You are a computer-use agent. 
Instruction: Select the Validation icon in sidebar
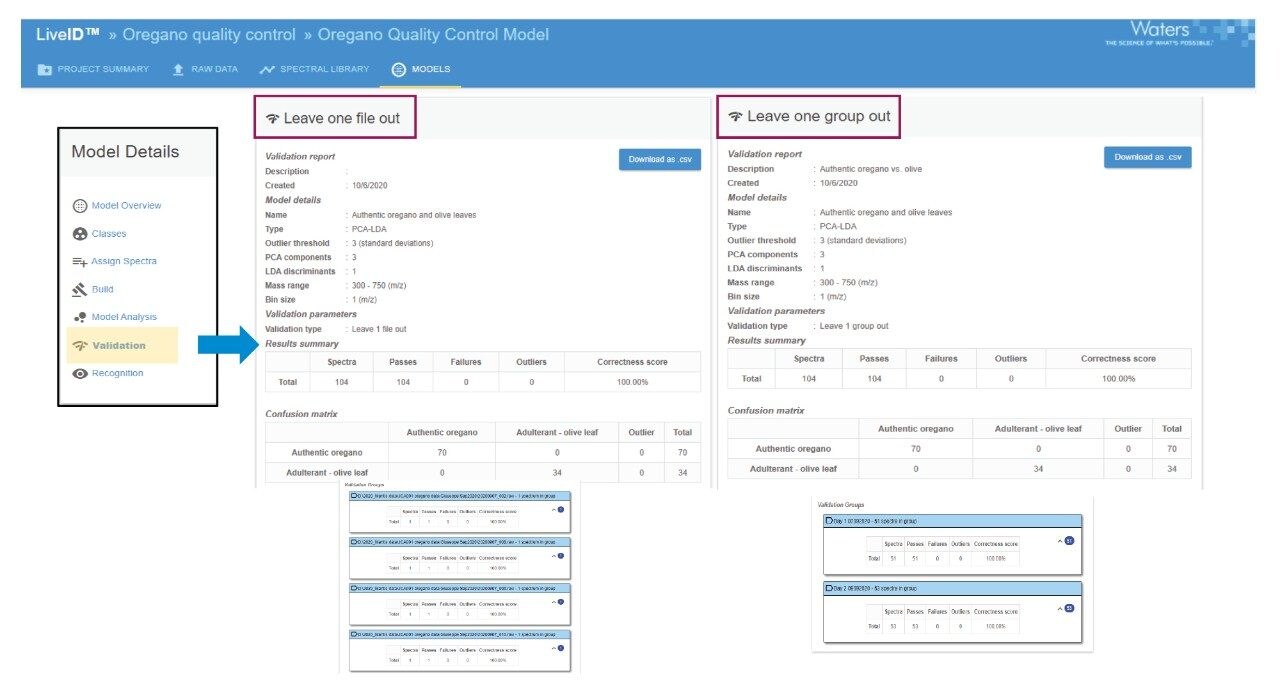pyautogui.click(x=80, y=346)
